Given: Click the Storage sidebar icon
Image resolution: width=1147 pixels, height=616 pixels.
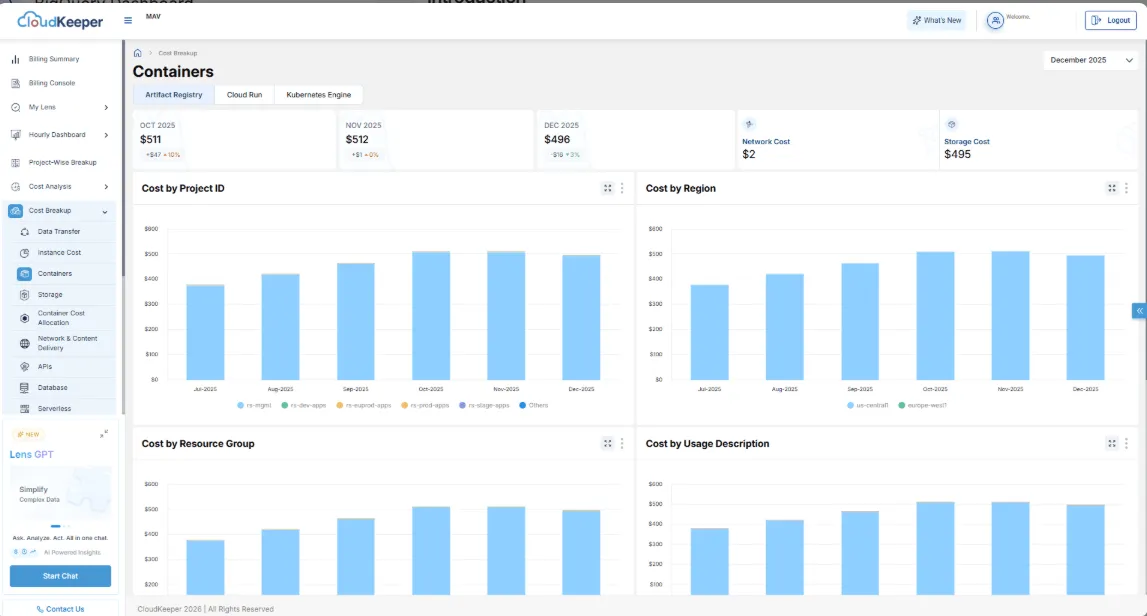Looking at the screenshot, I should click(x=24, y=295).
